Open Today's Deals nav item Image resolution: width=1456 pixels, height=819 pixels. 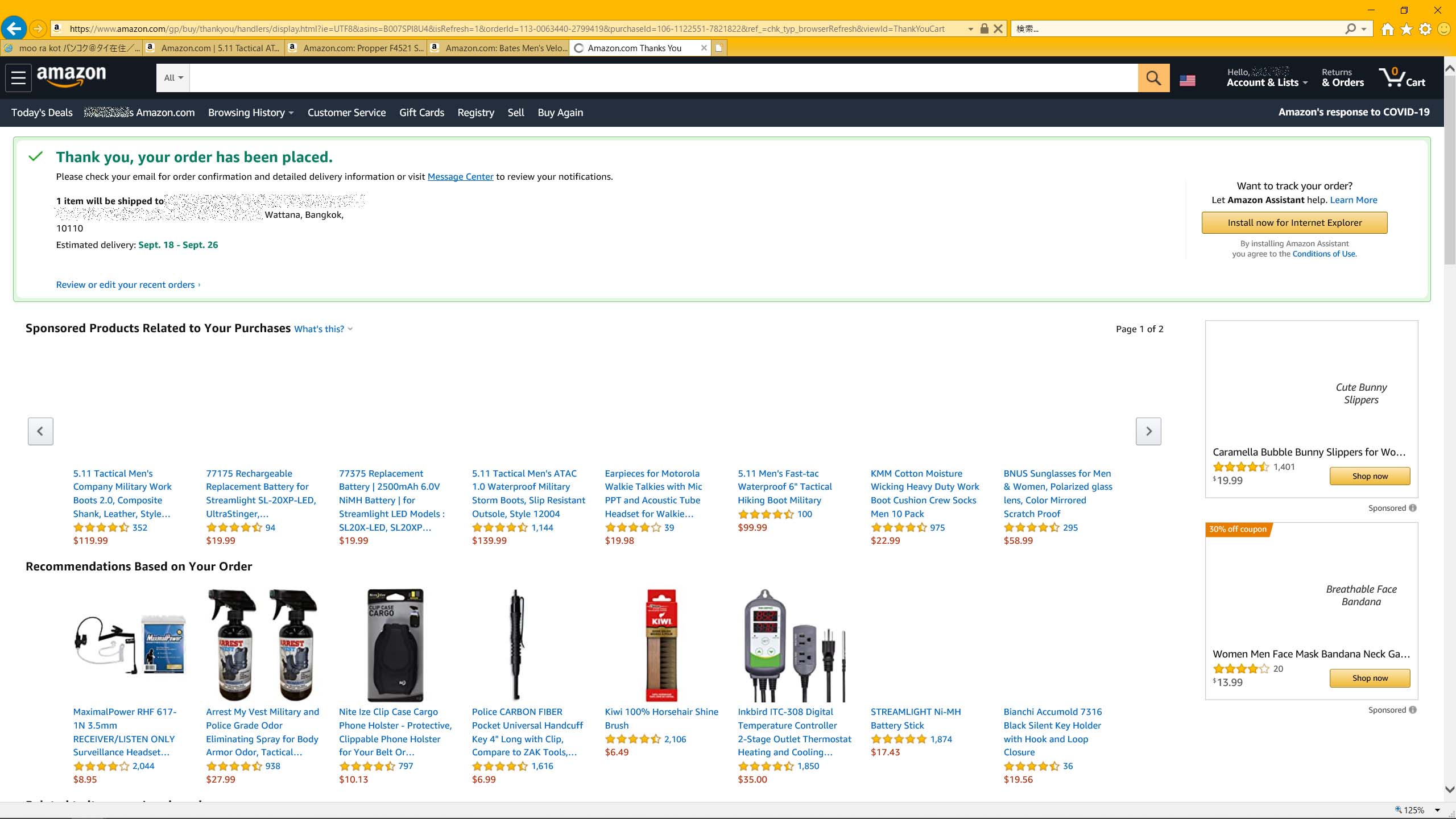42,113
